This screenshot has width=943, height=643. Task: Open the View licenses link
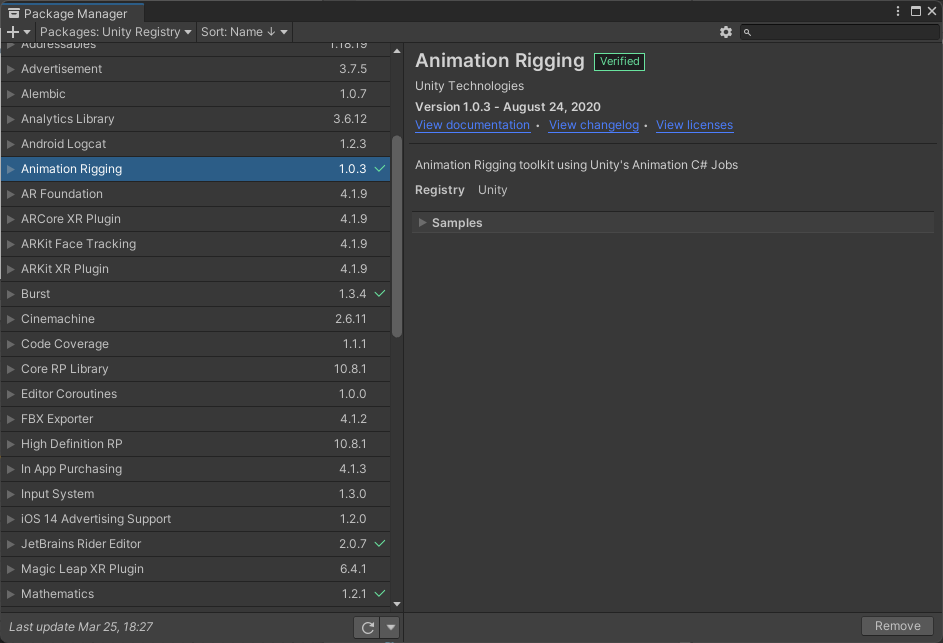click(695, 125)
